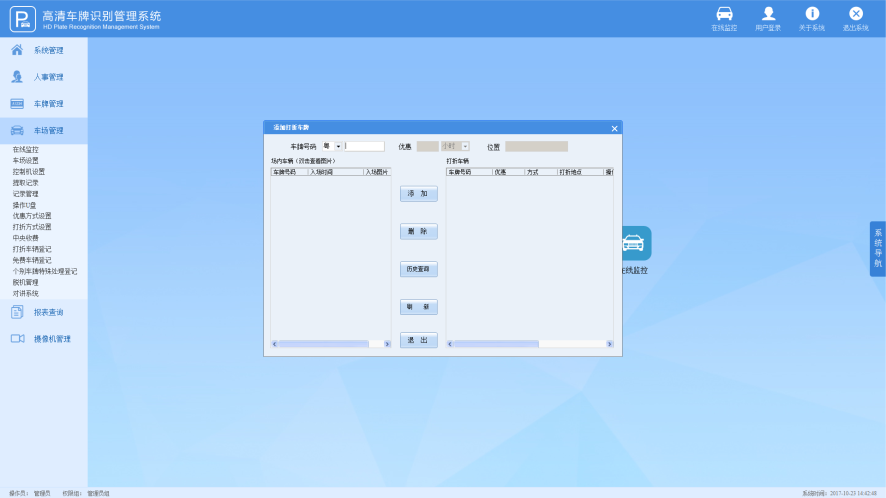
Task: Open 报表查询 report icon in sidebar
Action: pos(17,312)
